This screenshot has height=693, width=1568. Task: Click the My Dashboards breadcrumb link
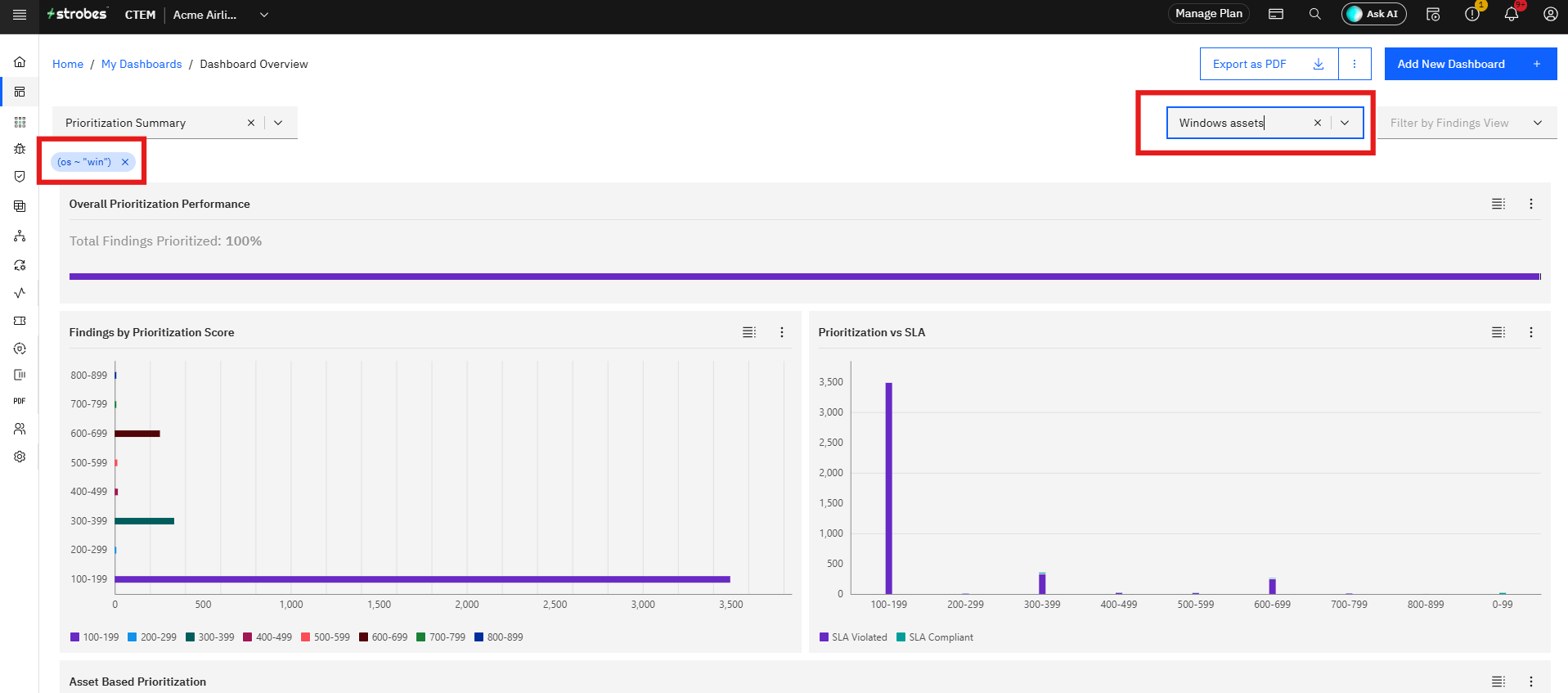tap(142, 64)
